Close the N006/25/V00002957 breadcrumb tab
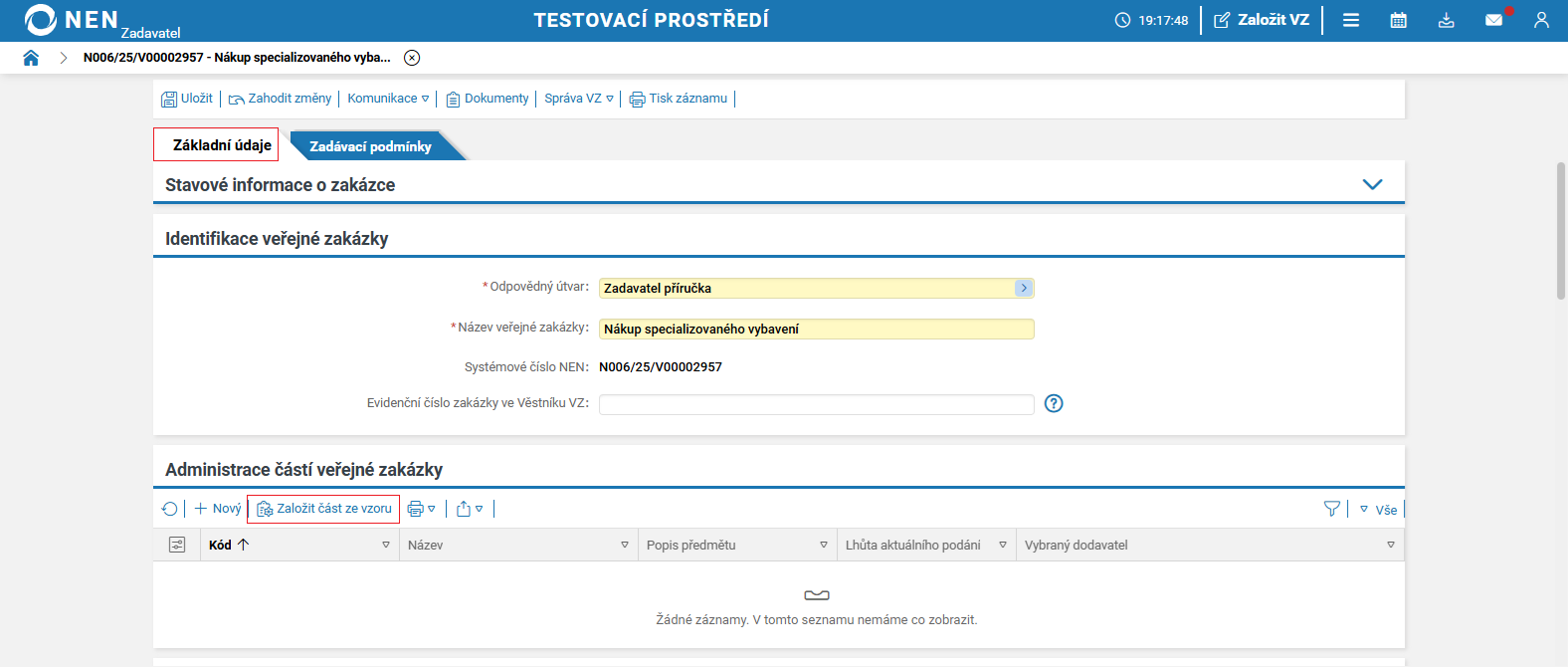The image size is (1568, 667). pos(412,58)
